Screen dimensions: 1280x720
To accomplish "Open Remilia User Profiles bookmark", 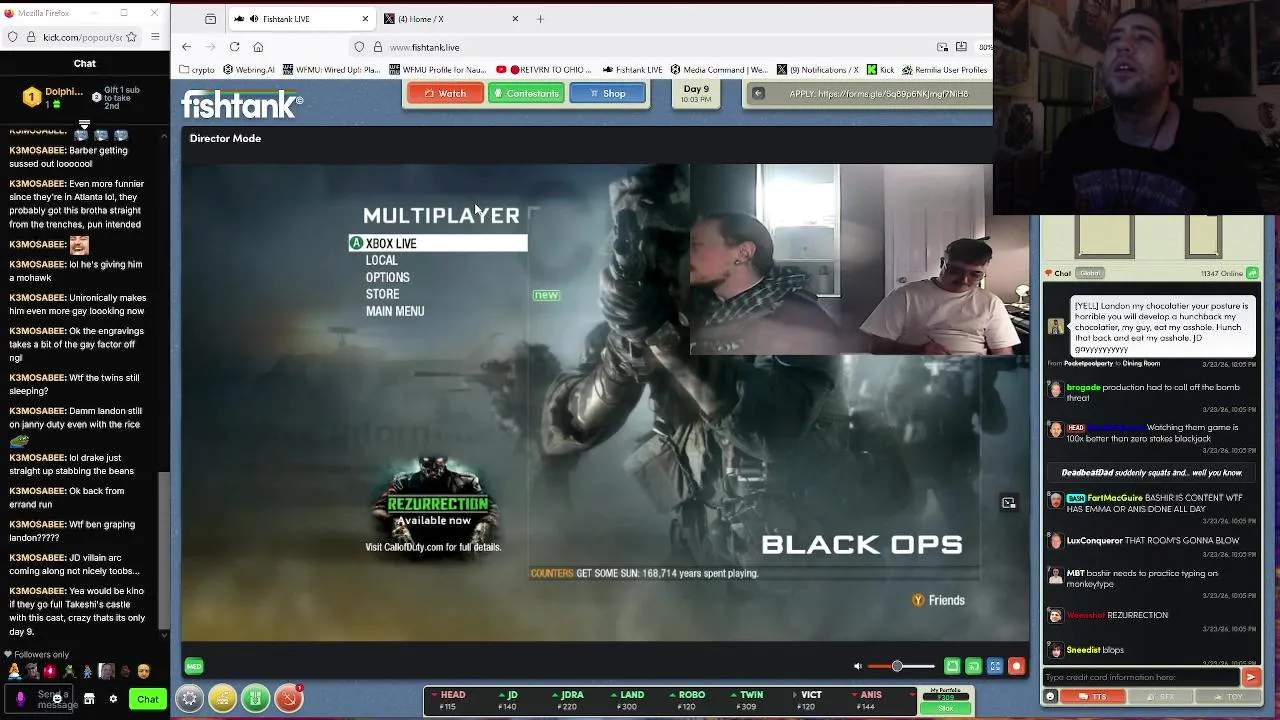I will [944, 70].
